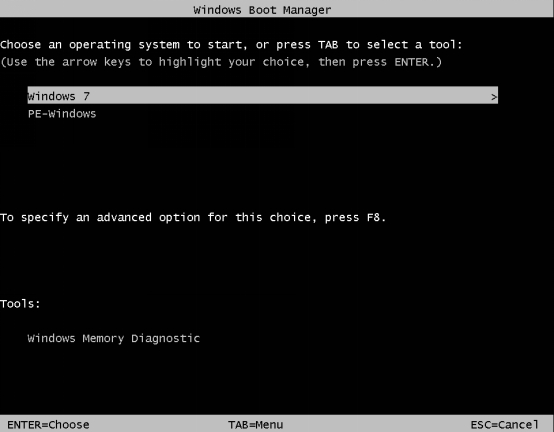This screenshot has width=554, height=432.
Task: Click the Tools: section label
Action: point(20,304)
